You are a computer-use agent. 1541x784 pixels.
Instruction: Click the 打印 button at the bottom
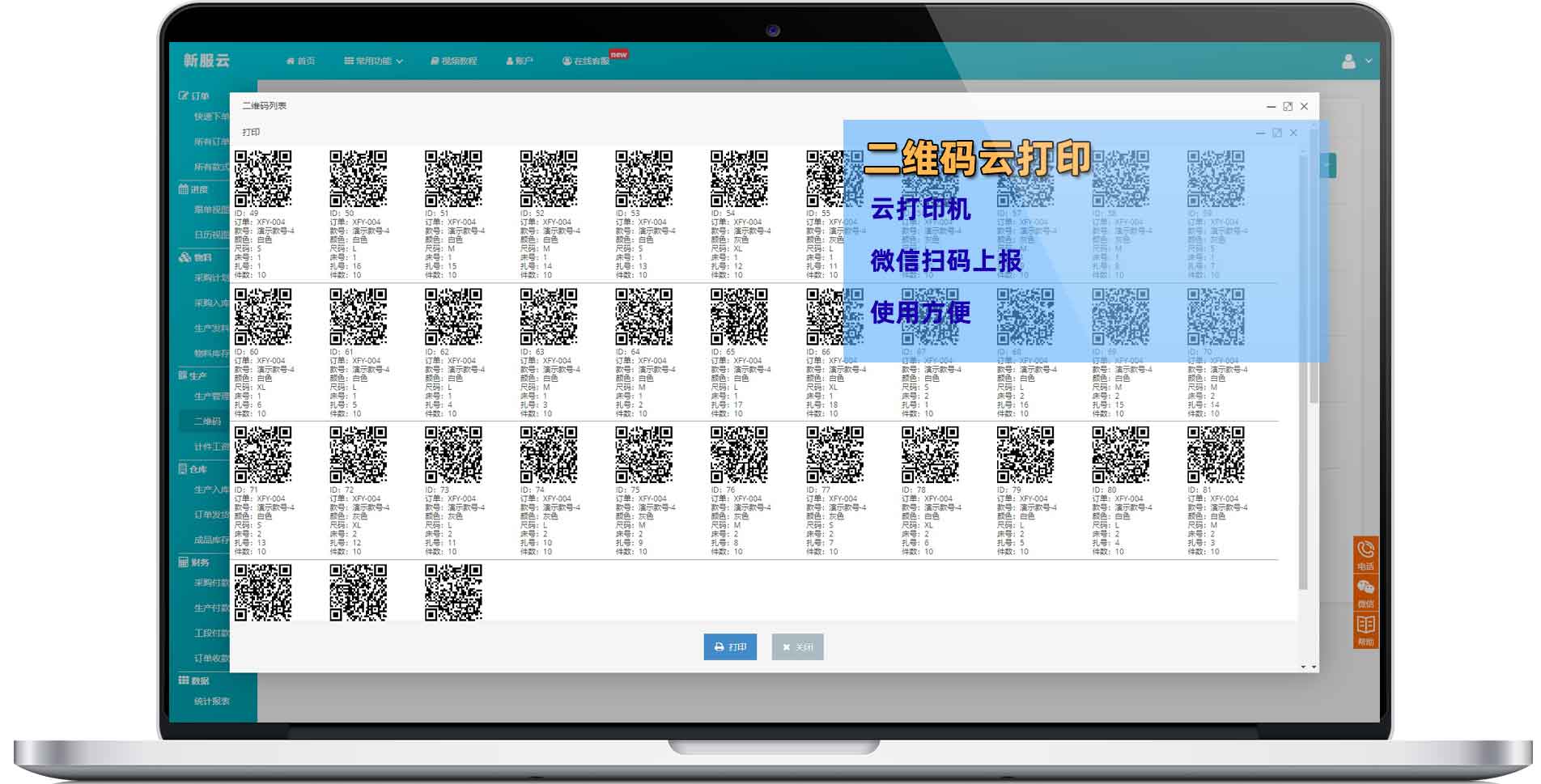730,647
